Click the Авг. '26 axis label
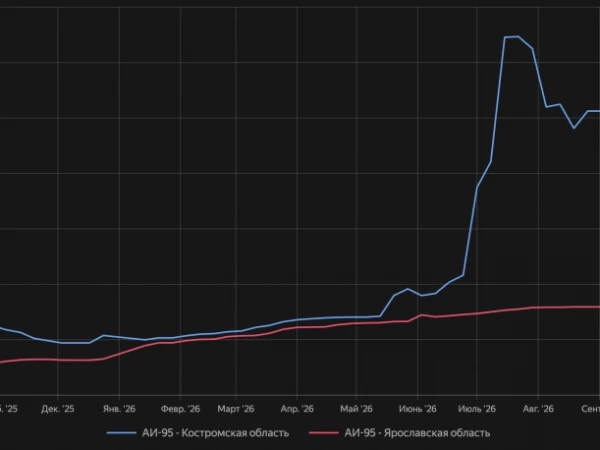This screenshot has height=450, width=600. tap(538, 409)
